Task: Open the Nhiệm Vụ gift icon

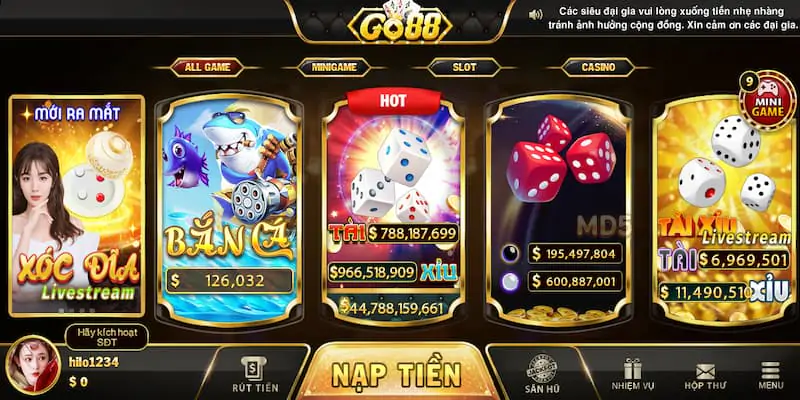Action: tap(633, 375)
